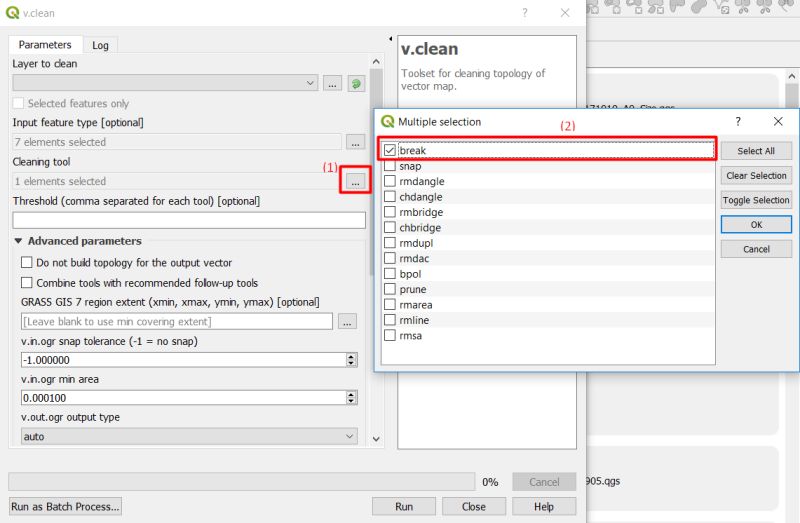
Task: Open layer browse button beside Layer to clean
Action: coord(332,83)
